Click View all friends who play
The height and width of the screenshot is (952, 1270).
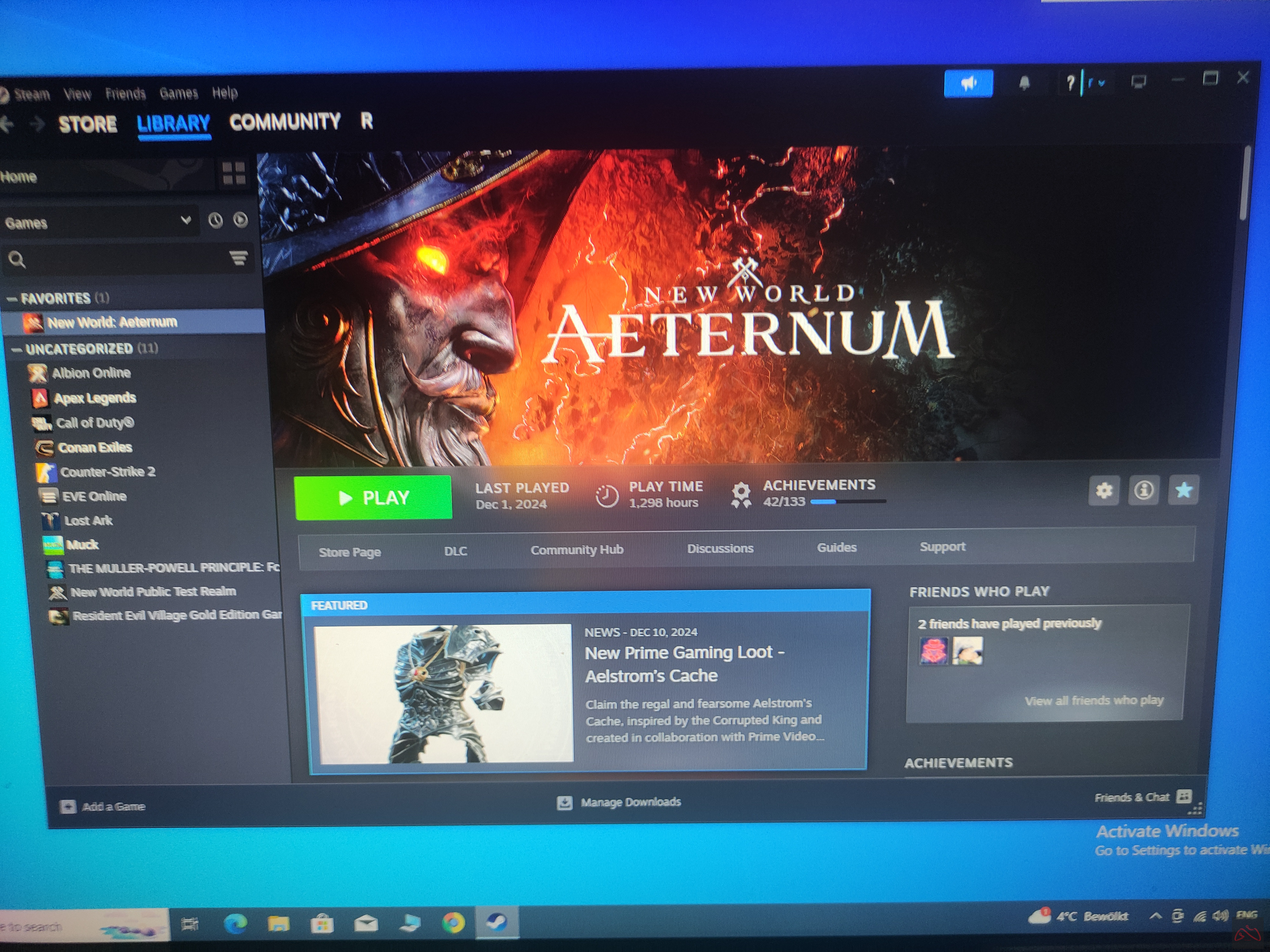coord(1094,701)
